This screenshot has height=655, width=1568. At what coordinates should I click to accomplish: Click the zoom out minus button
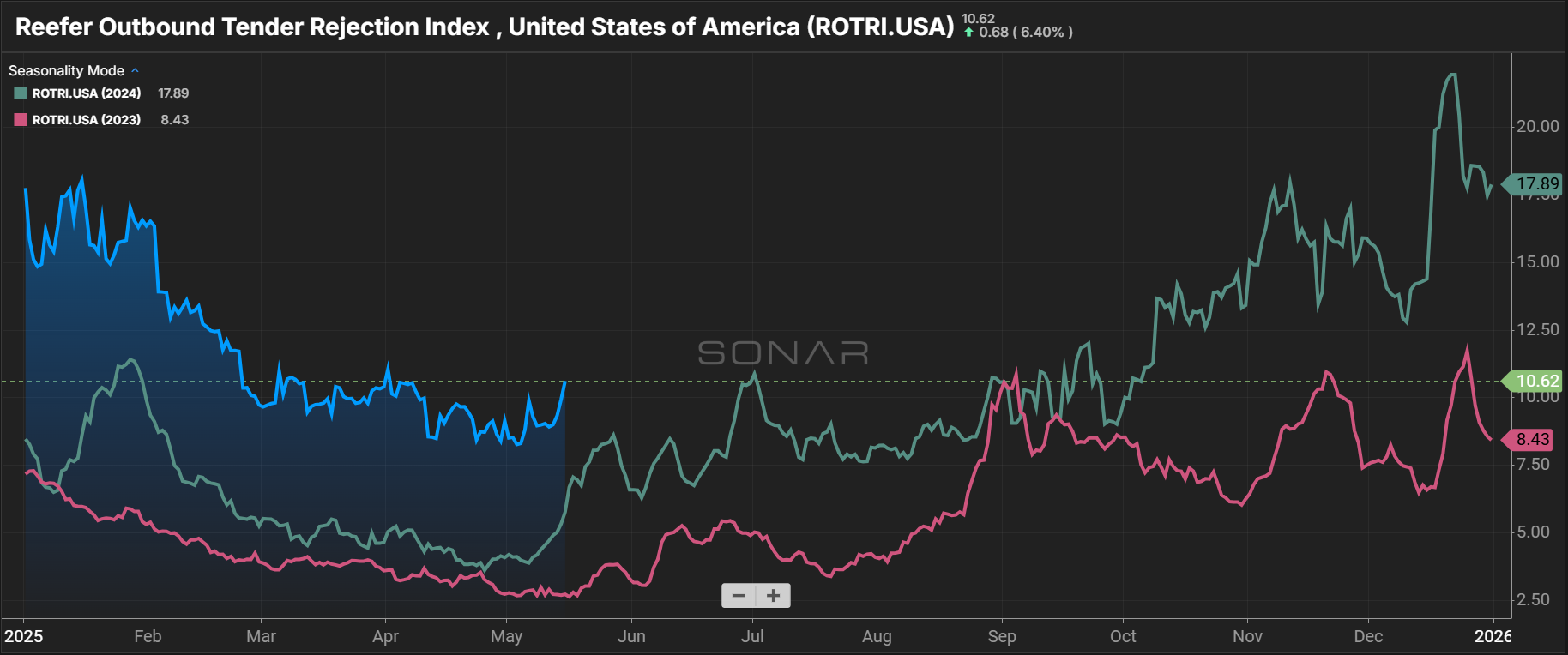[x=739, y=595]
